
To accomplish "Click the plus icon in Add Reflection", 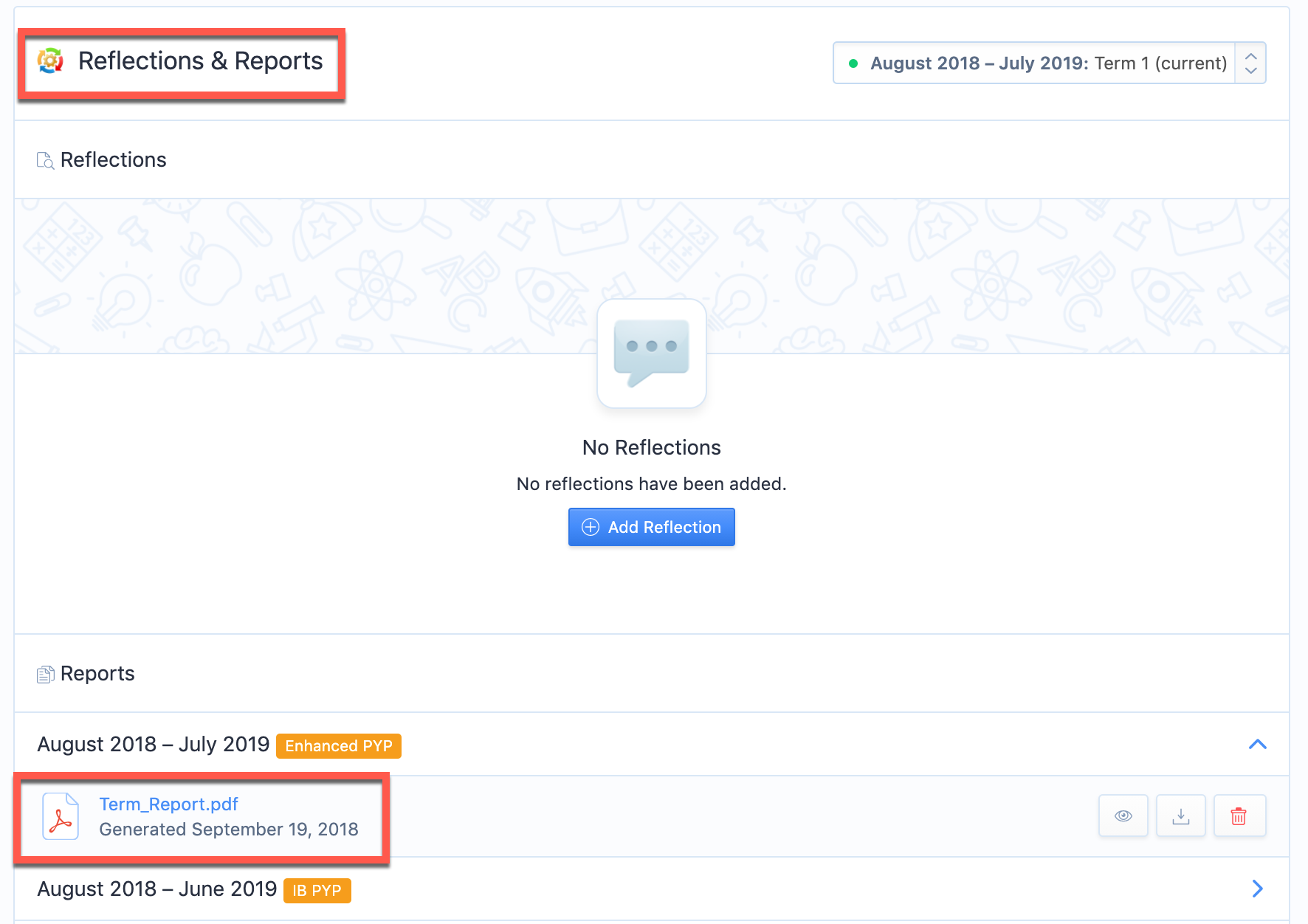I will pyautogui.click(x=591, y=527).
